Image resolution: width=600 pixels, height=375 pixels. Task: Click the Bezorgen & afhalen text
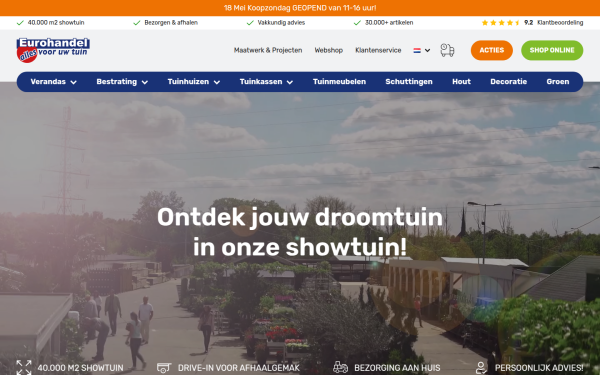pyautogui.click(x=171, y=23)
